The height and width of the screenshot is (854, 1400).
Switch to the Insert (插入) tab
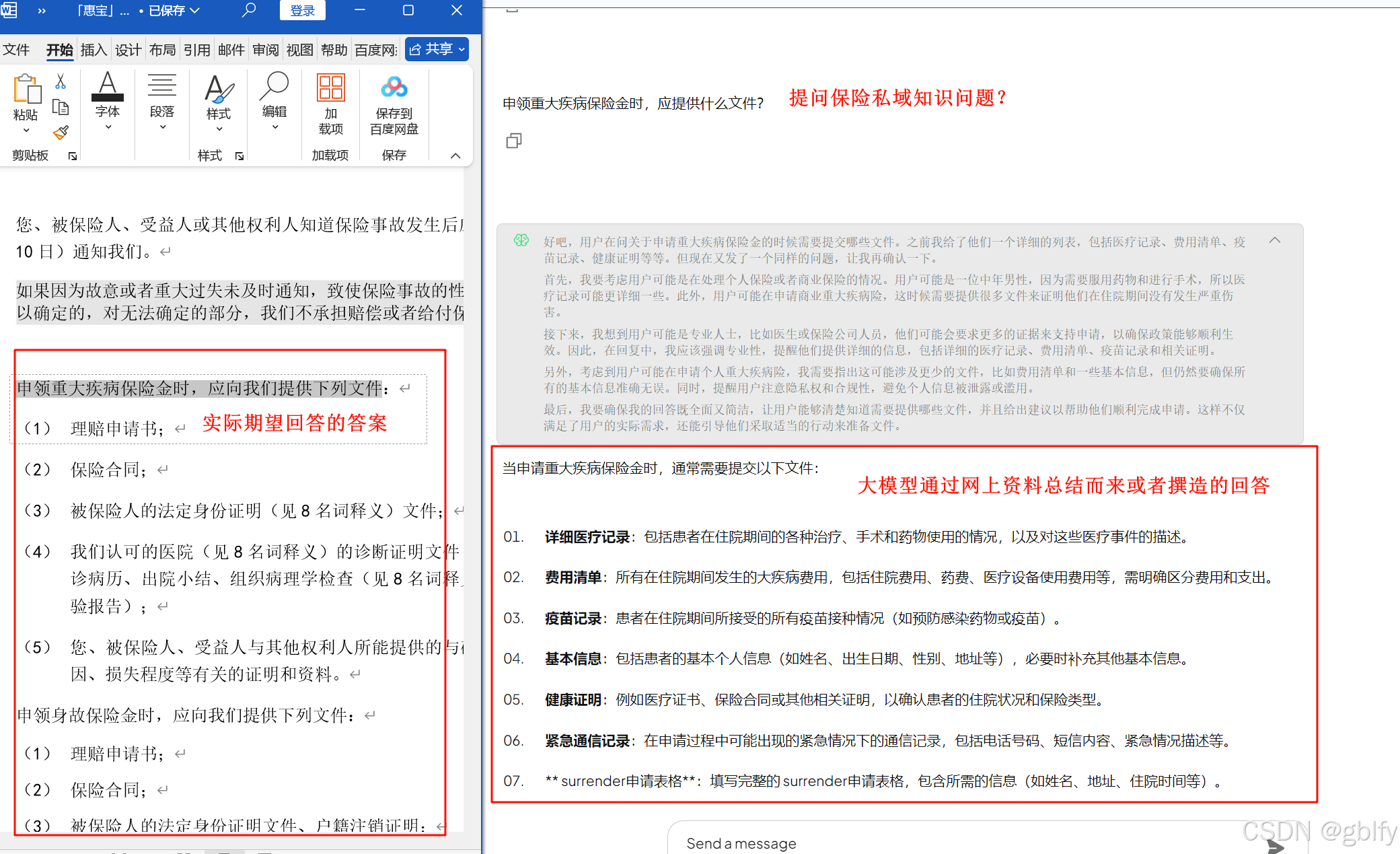tap(94, 50)
